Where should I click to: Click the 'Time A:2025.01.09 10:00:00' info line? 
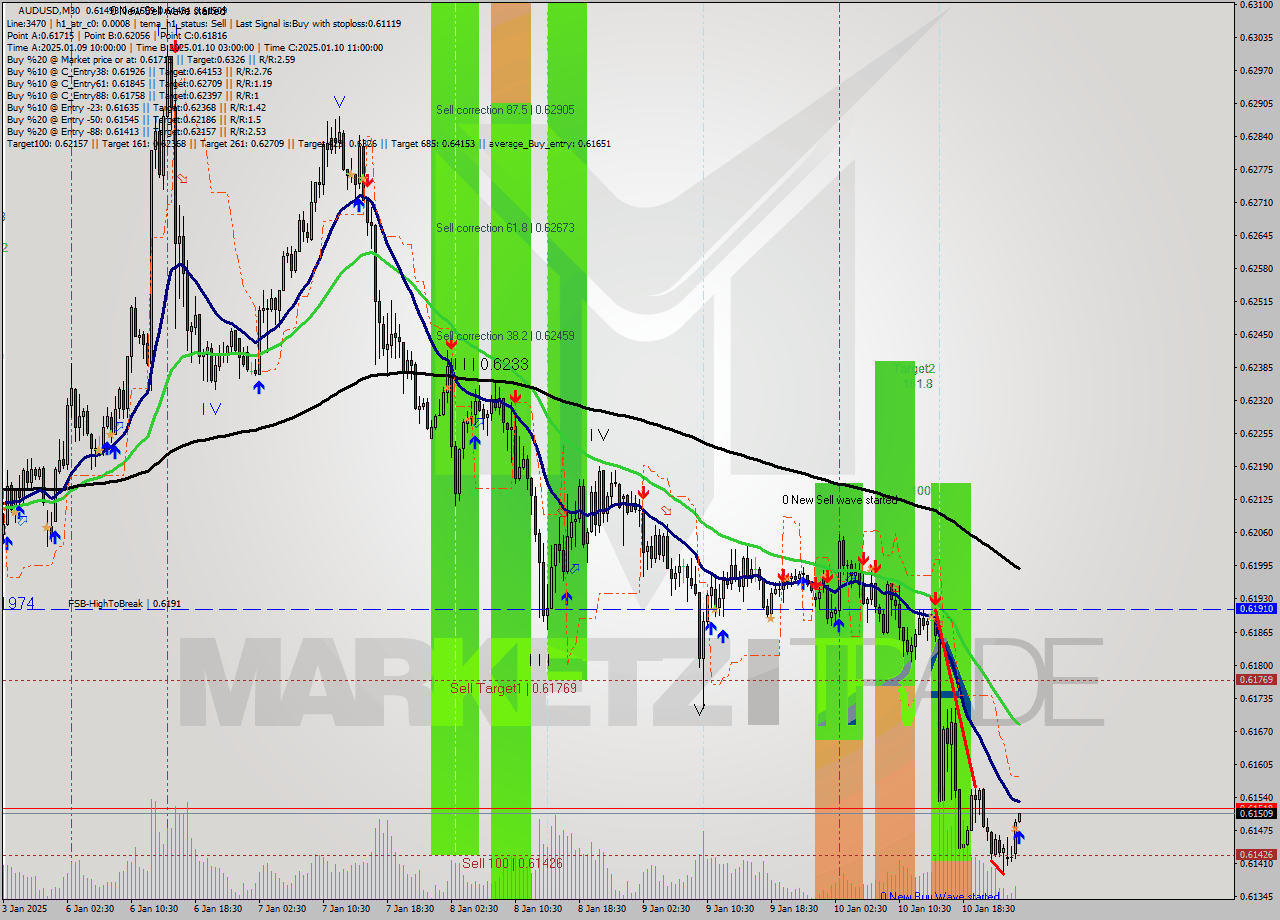coord(194,47)
